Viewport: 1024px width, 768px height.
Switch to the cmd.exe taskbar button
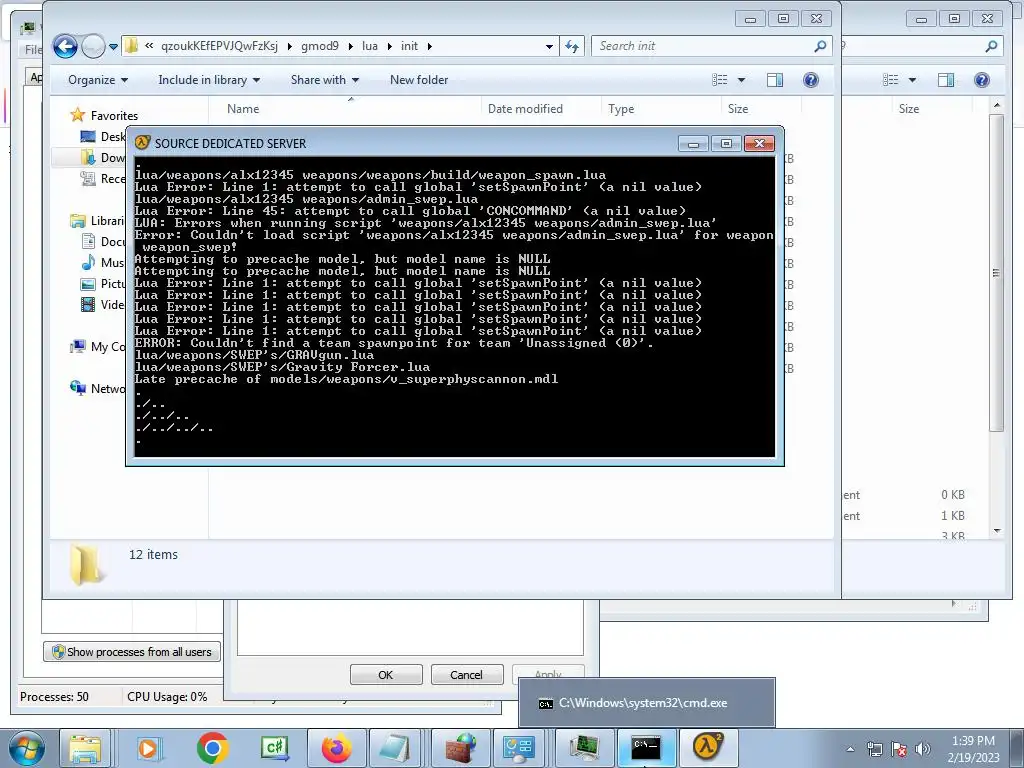click(x=646, y=748)
